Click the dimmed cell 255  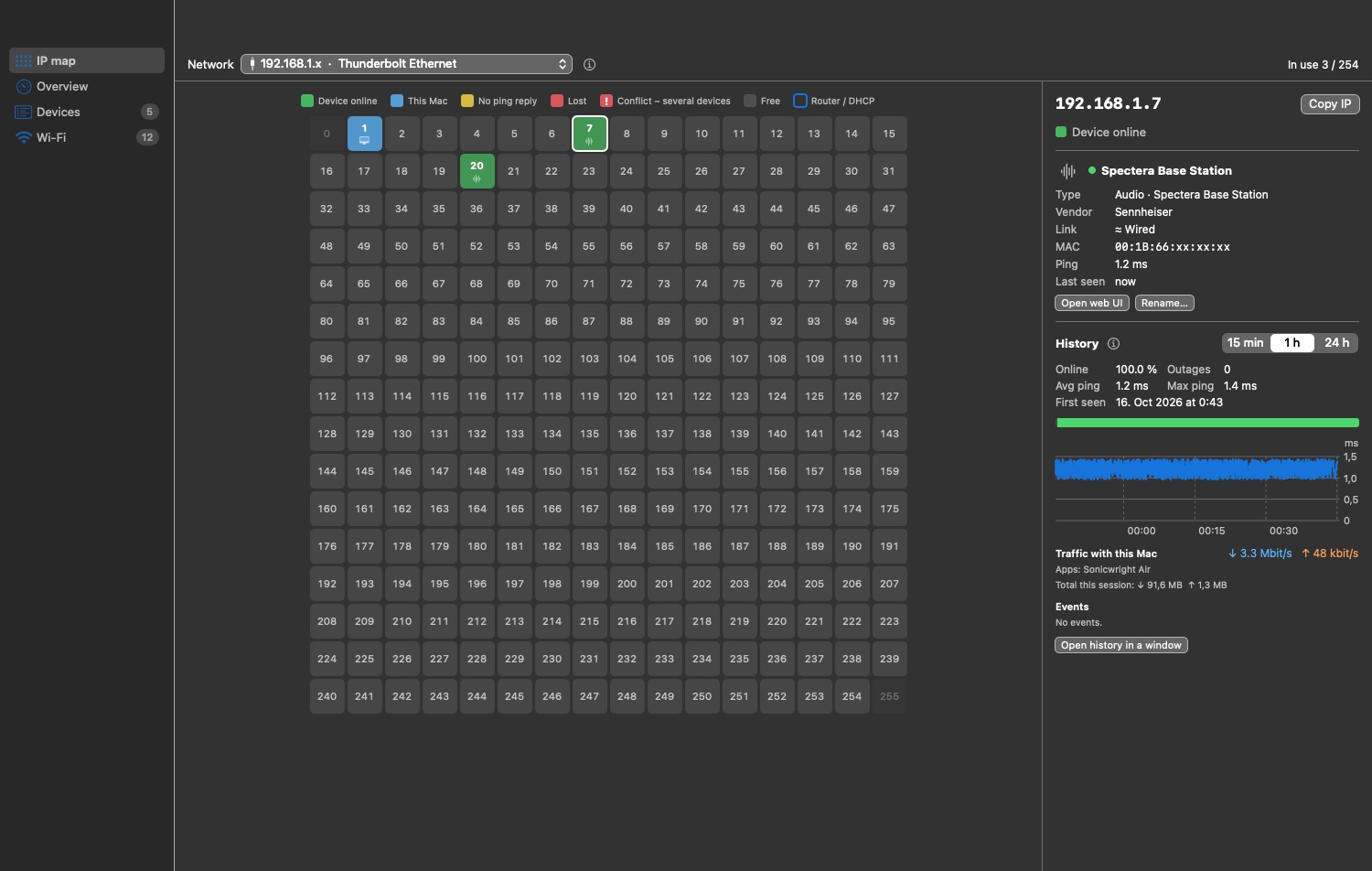point(889,696)
